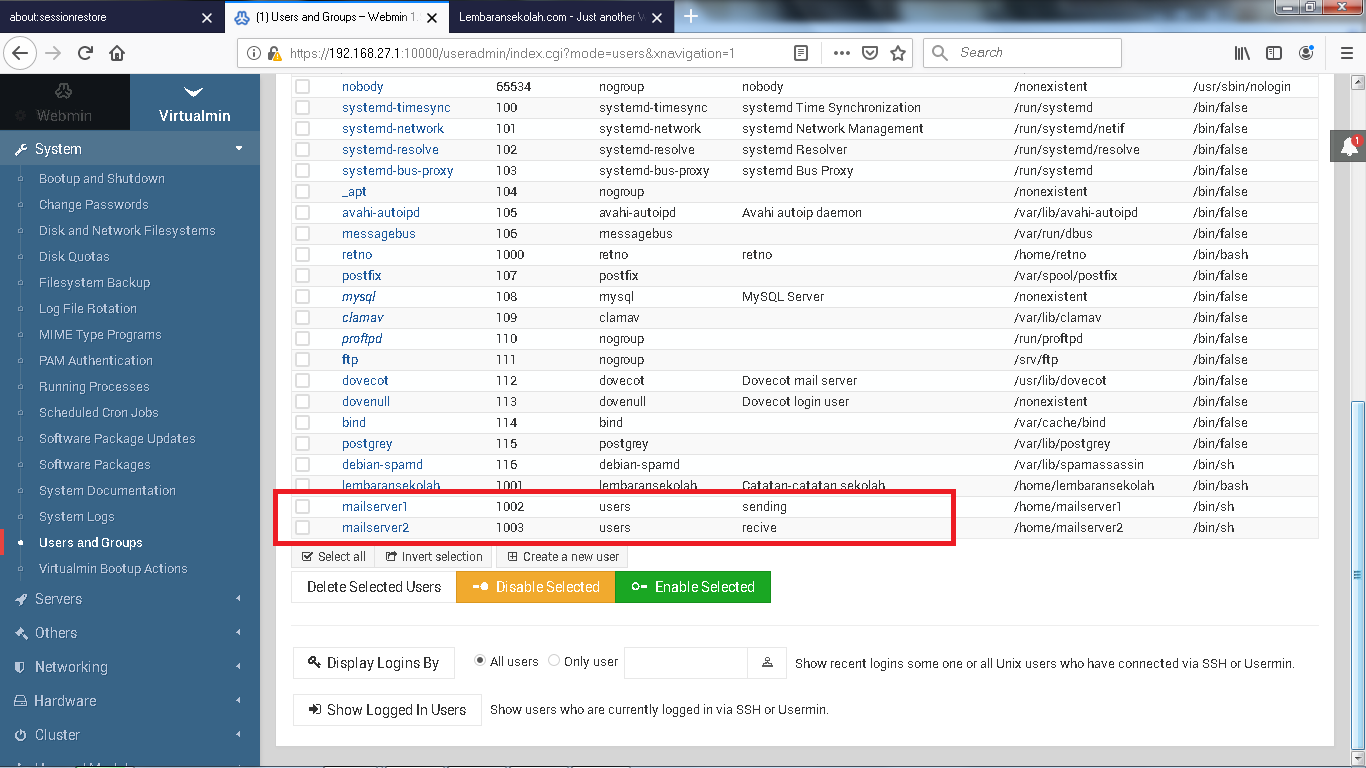The image size is (1366, 768).
Task: Open the Firefox hamburger menu
Action: pyautogui.click(x=1345, y=52)
